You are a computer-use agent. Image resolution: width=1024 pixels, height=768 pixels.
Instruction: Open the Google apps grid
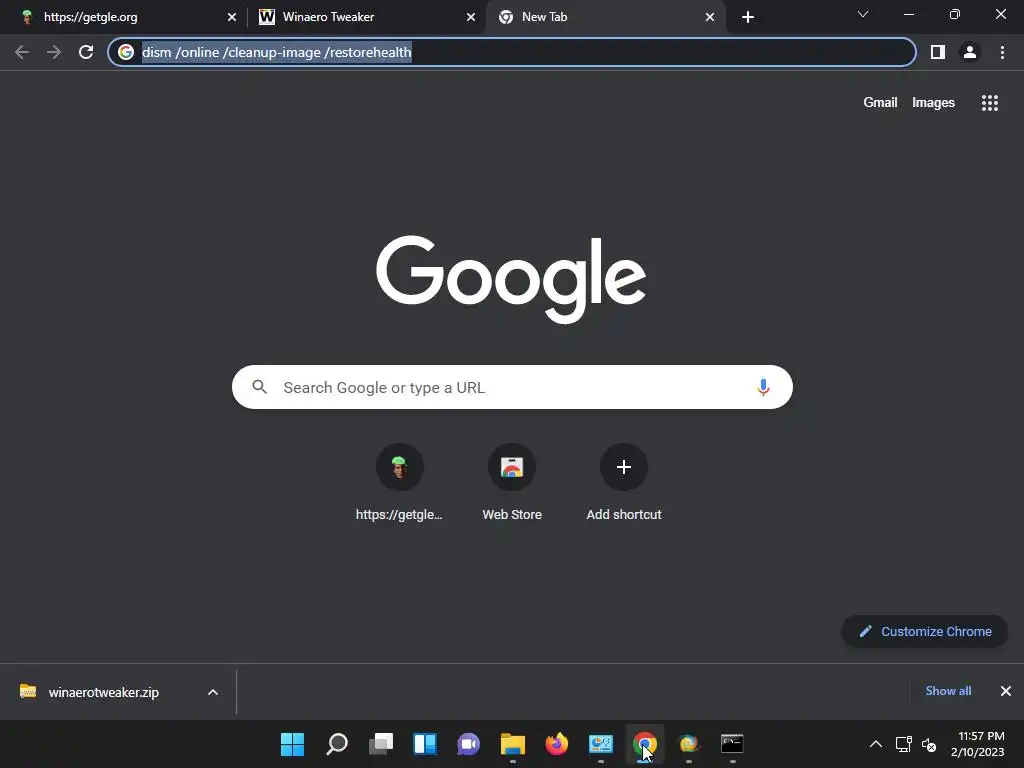tap(989, 103)
